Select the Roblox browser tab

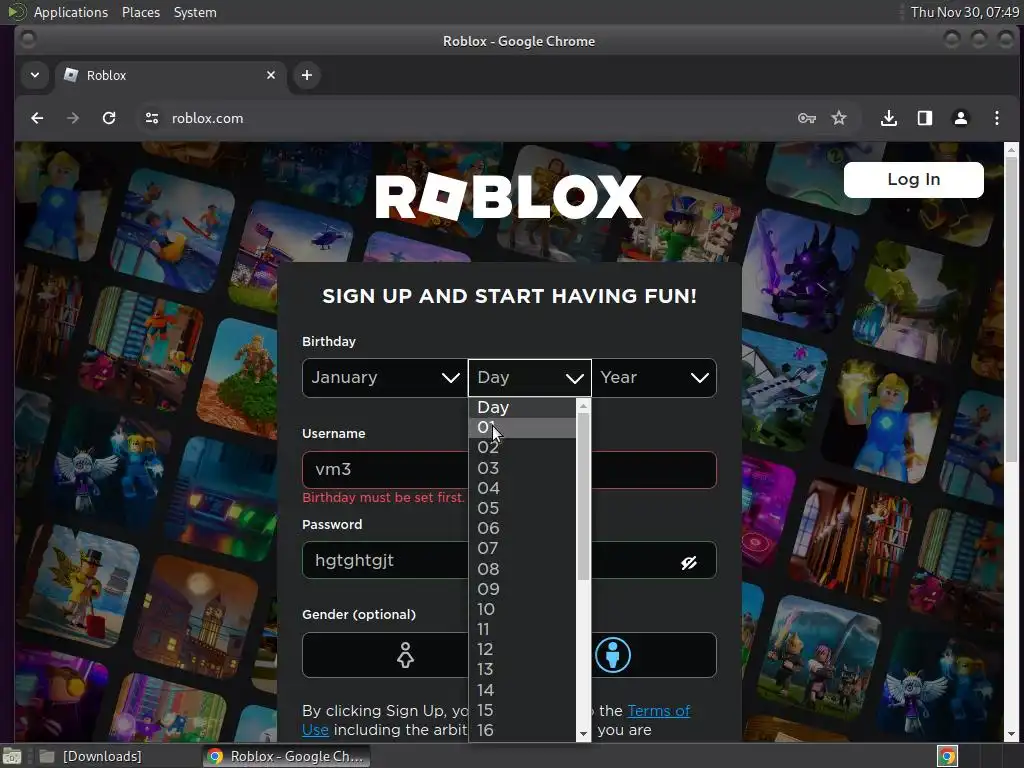pyautogui.click(x=170, y=75)
